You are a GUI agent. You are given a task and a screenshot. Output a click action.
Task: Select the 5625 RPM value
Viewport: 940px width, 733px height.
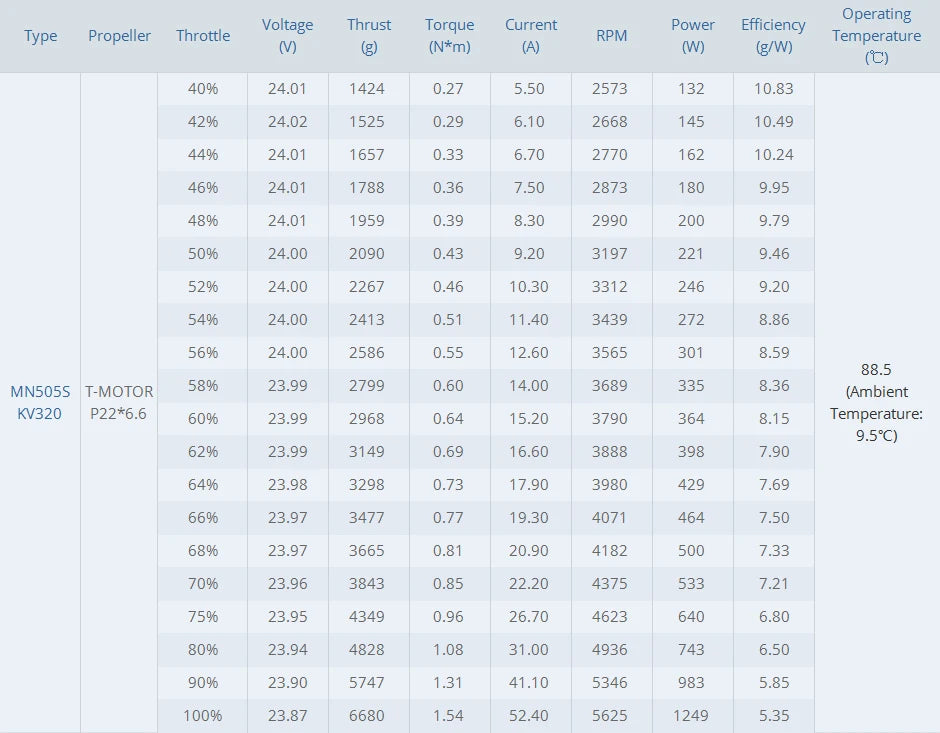click(x=610, y=716)
